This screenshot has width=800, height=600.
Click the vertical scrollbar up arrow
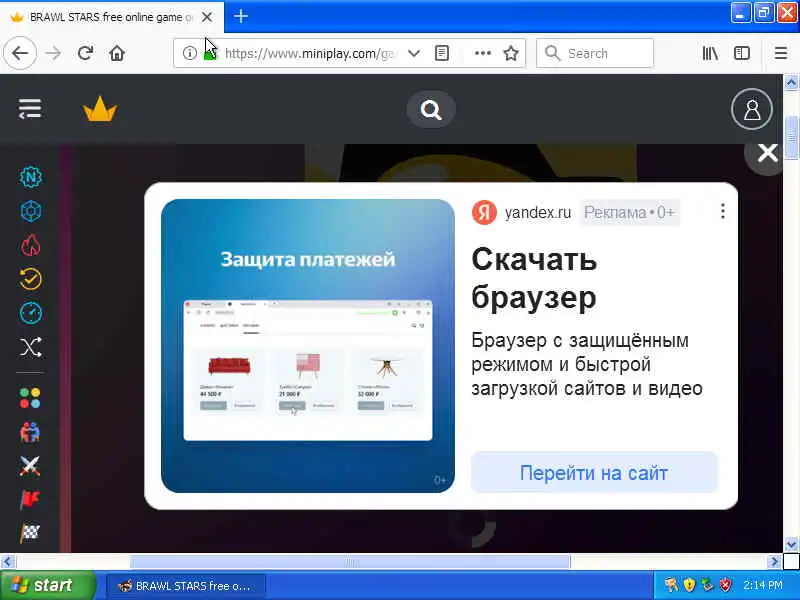coord(791,83)
